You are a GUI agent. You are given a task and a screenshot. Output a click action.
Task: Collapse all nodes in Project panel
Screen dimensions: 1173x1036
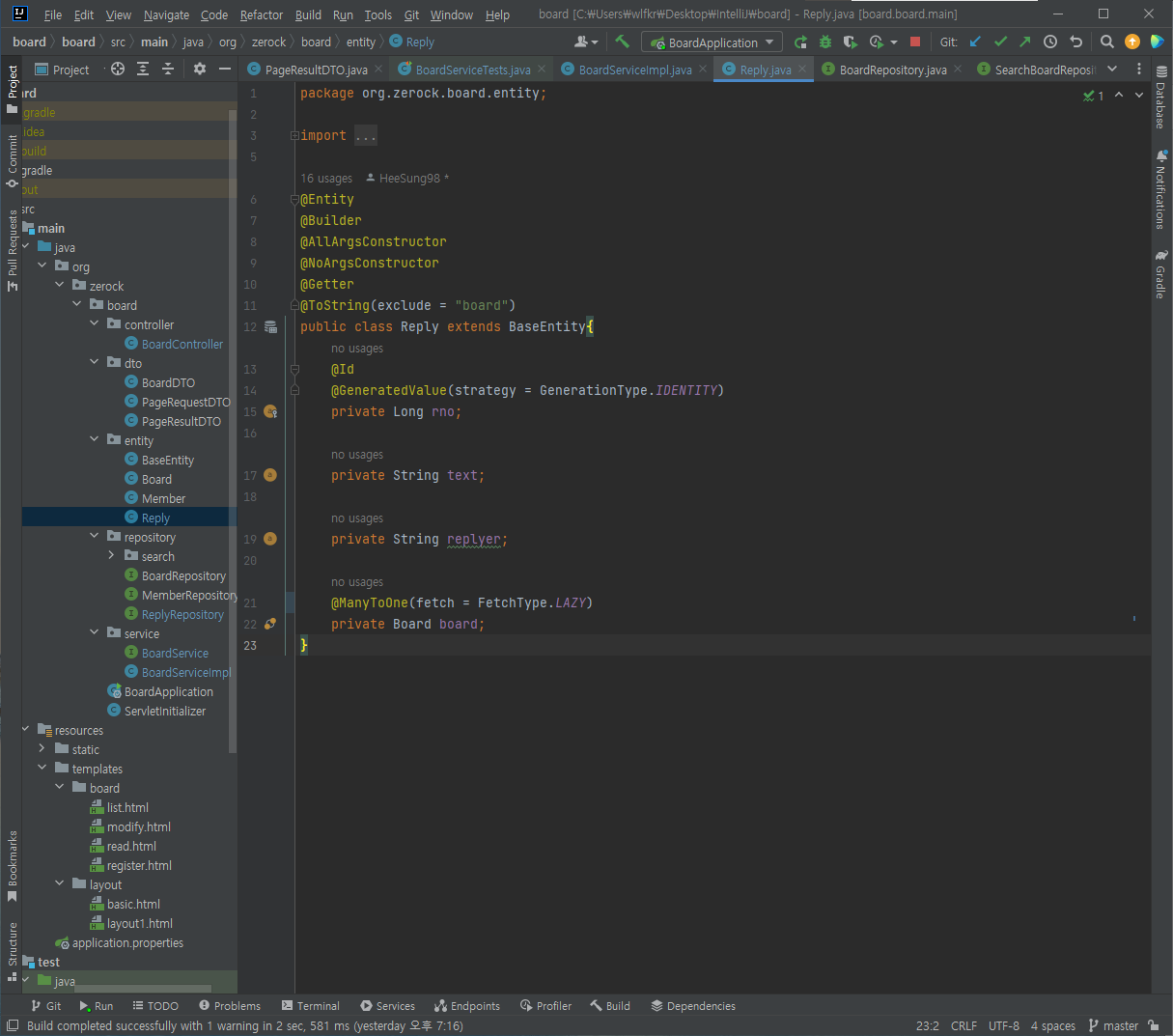(168, 69)
